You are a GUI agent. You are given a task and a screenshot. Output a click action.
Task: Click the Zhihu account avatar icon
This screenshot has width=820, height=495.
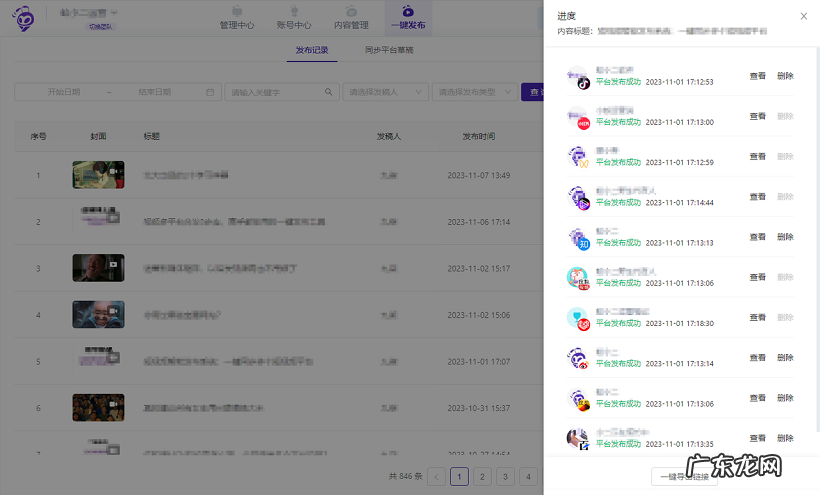577,237
